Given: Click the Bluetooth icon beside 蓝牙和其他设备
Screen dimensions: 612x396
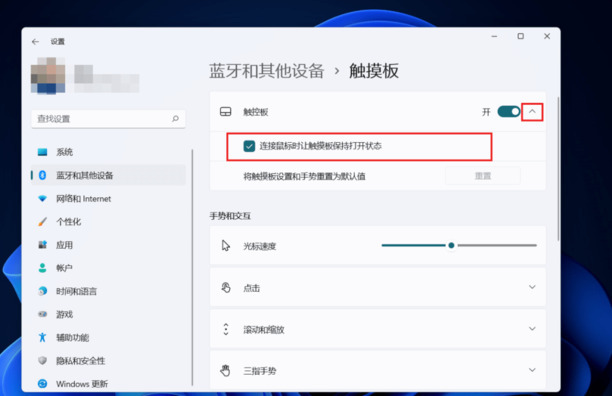Looking at the screenshot, I should pyautogui.click(x=43, y=175).
